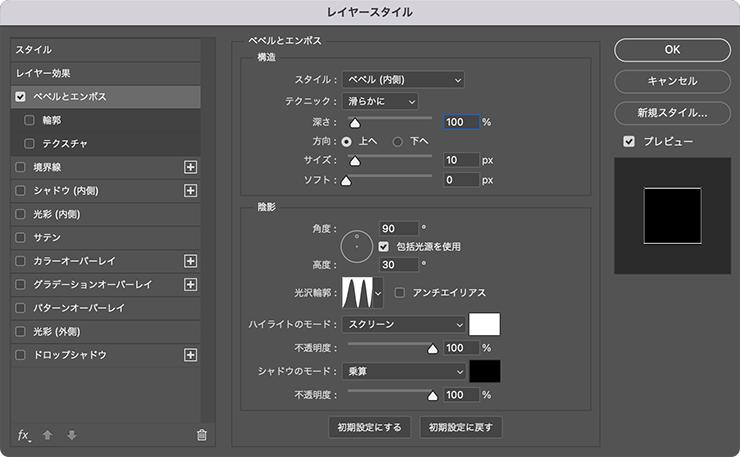Select サテン in the styles list
The height and width of the screenshot is (457, 740).
(49, 237)
